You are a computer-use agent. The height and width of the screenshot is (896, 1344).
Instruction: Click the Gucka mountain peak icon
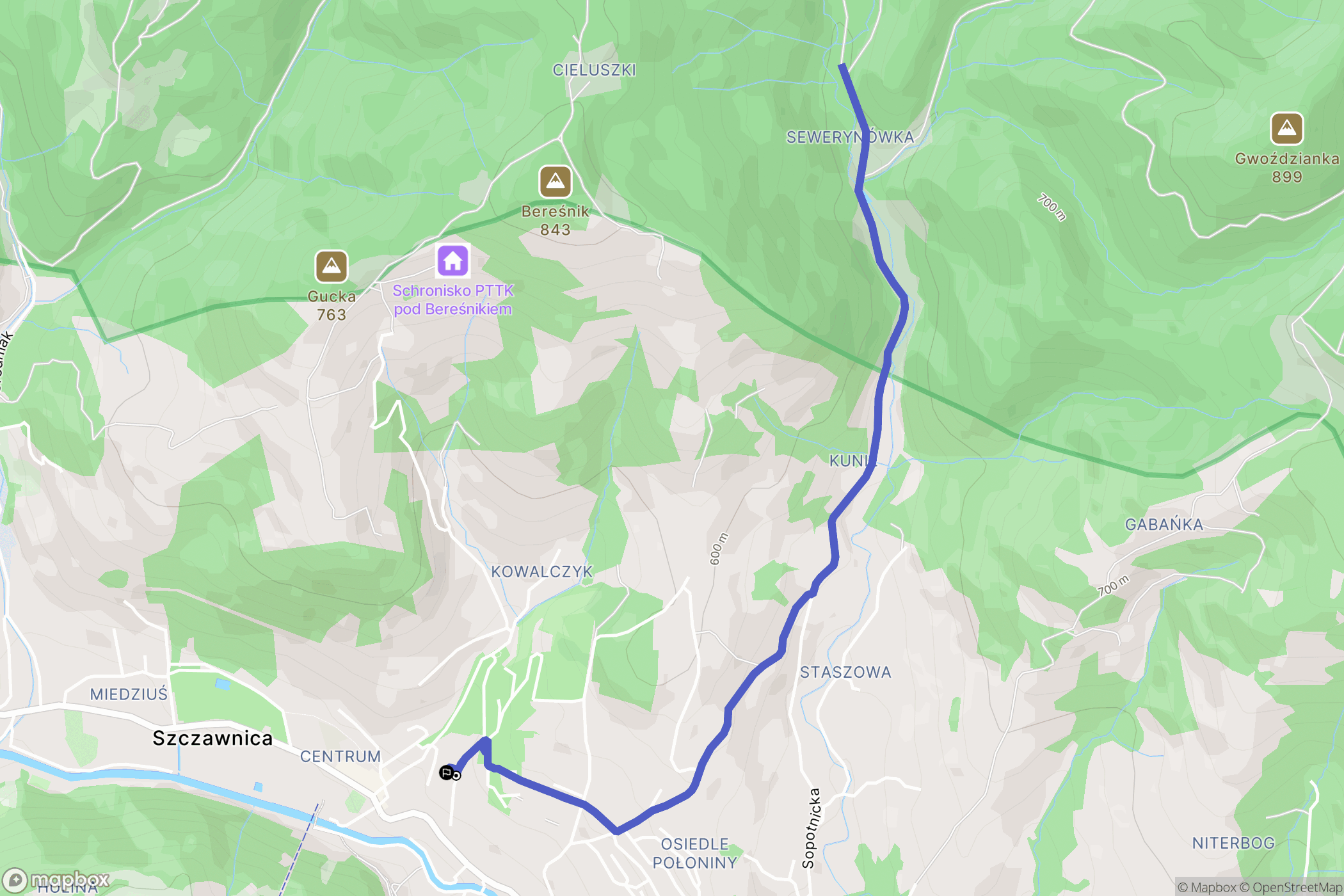[332, 266]
